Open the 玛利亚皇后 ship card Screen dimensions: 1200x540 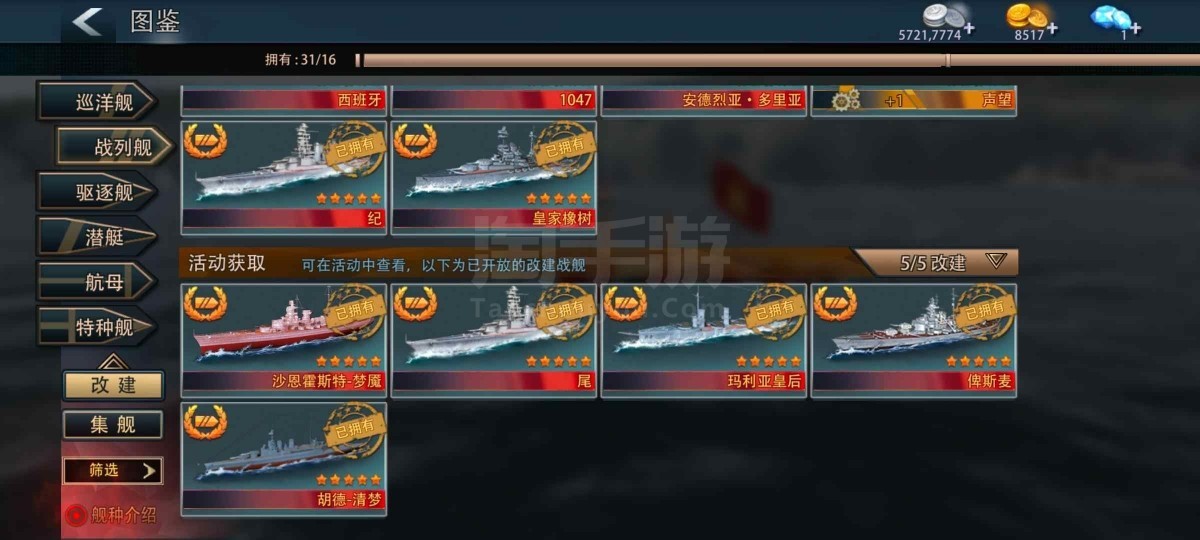pyautogui.click(x=704, y=340)
